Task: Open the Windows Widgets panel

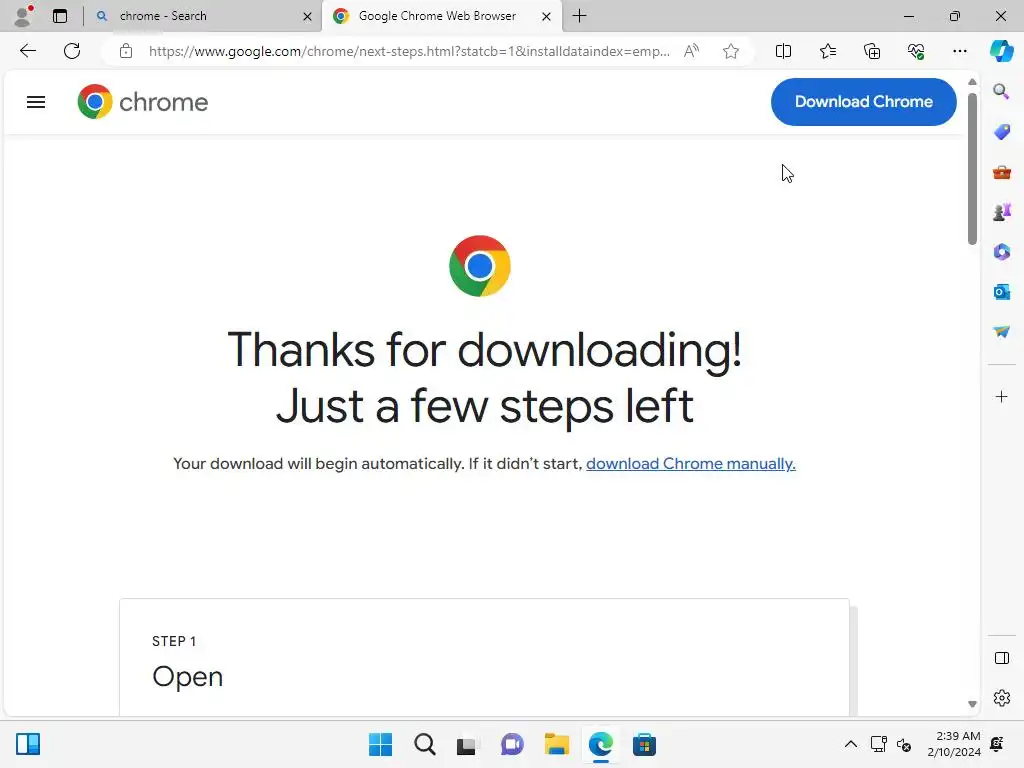Action: (x=28, y=744)
